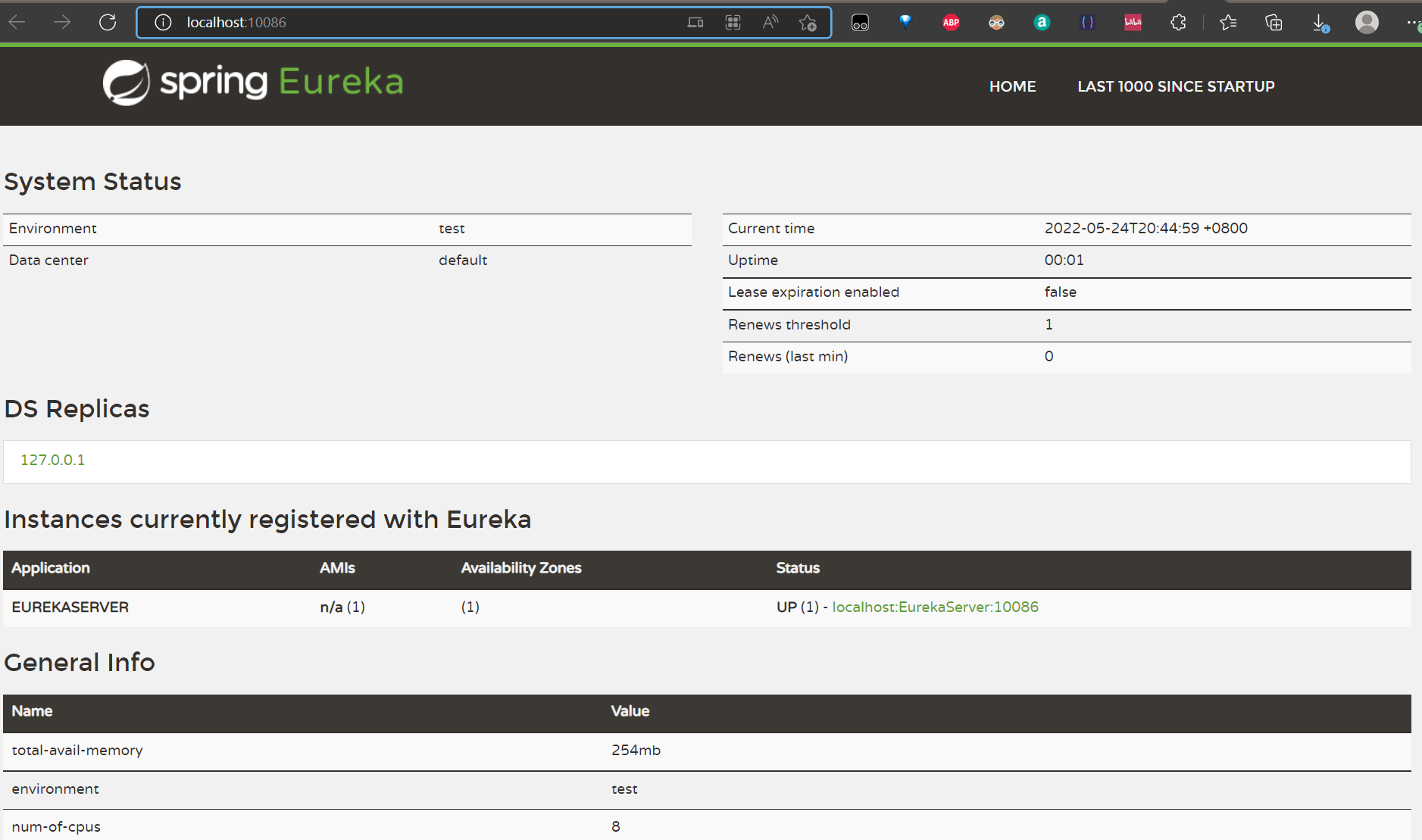Go to the HOME nav item
The height and width of the screenshot is (840, 1422).
pyautogui.click(x=1012, y=86)
